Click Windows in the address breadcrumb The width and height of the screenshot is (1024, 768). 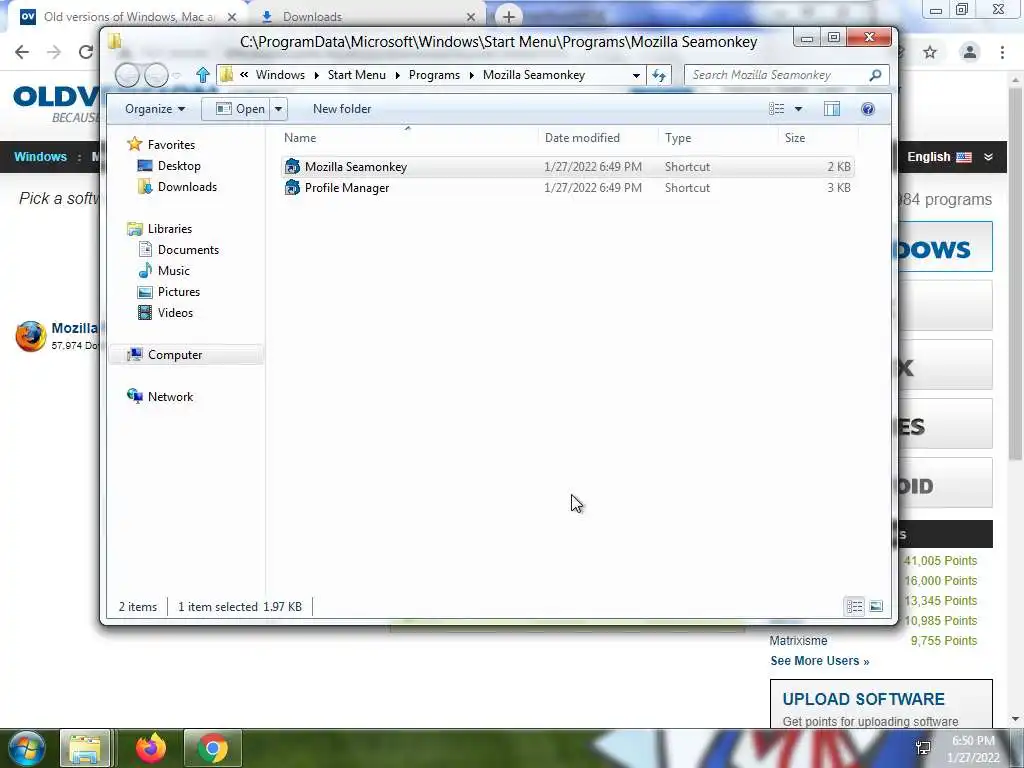tap(280, 75)
